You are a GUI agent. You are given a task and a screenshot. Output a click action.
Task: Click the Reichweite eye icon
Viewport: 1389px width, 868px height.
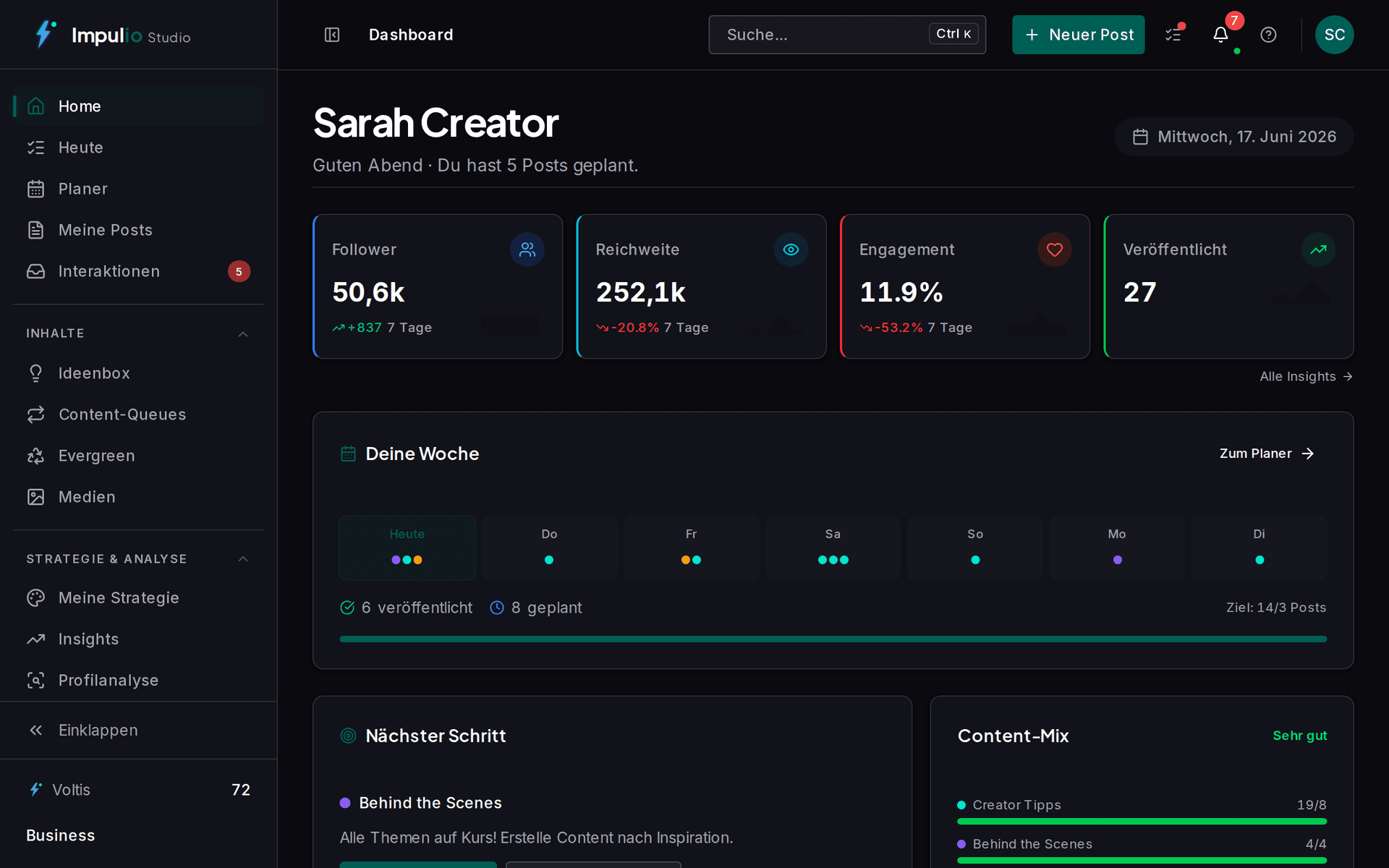[791, 250]
